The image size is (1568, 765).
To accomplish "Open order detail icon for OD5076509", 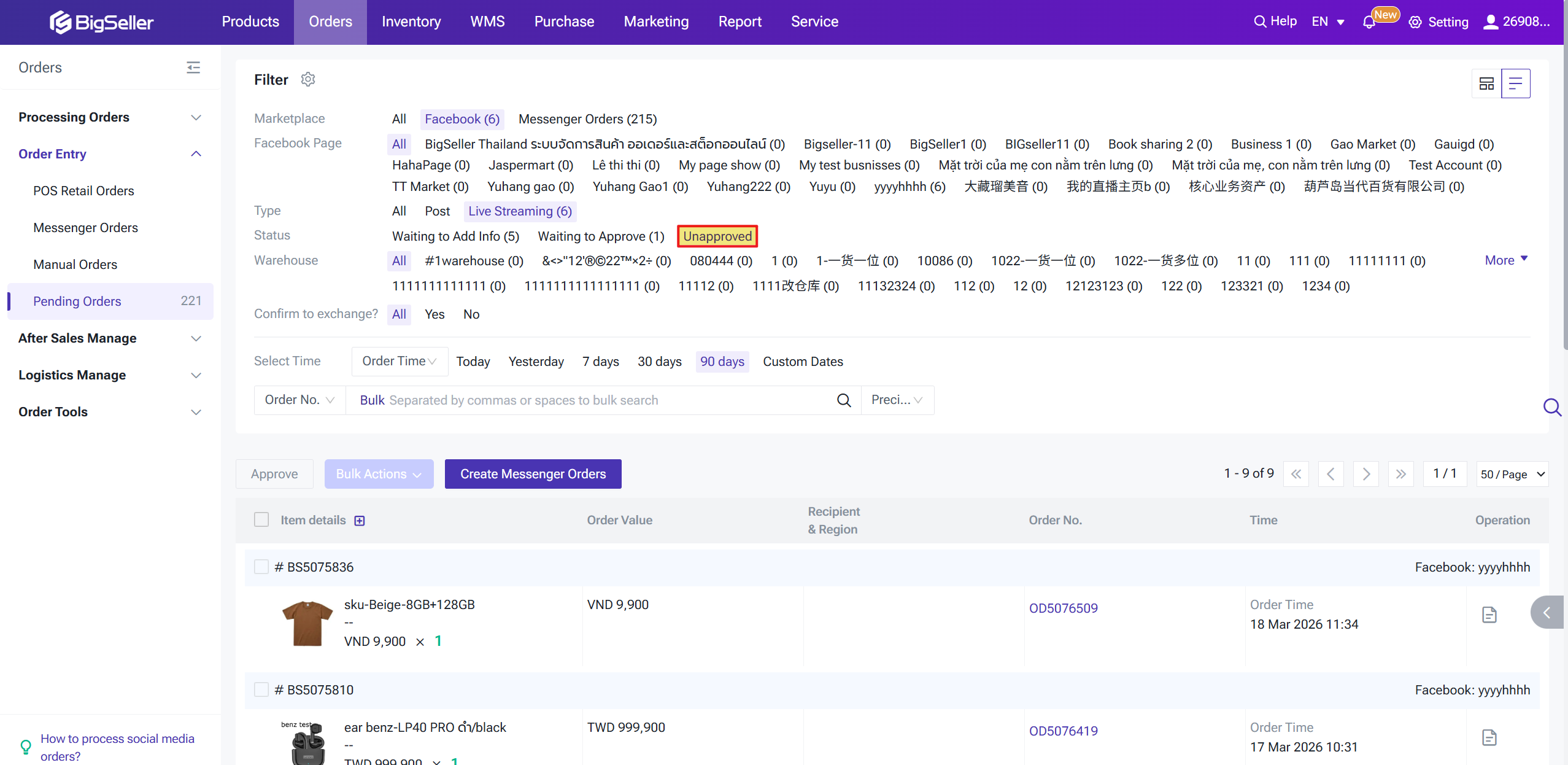I will click(1489, 615).
